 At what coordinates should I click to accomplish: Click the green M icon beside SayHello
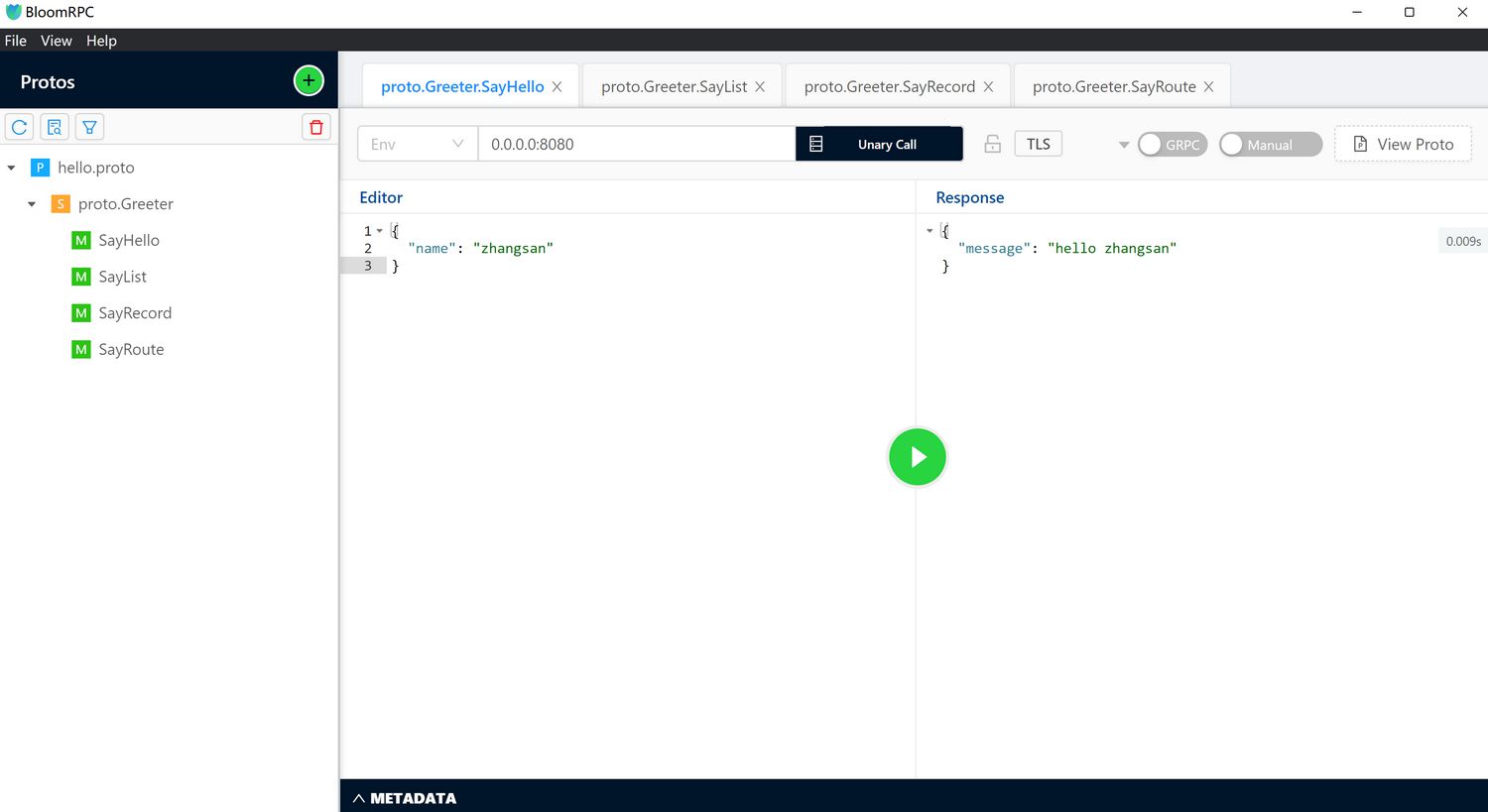point(81,240)
